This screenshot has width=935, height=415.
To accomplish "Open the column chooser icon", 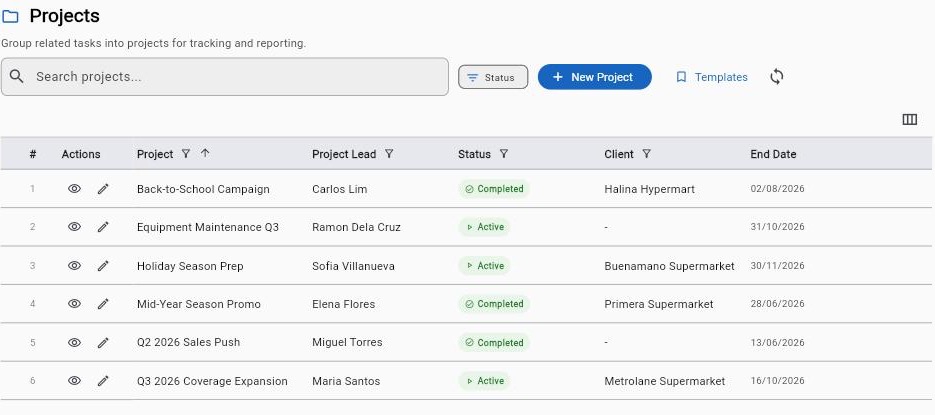I will coord(909,120).
